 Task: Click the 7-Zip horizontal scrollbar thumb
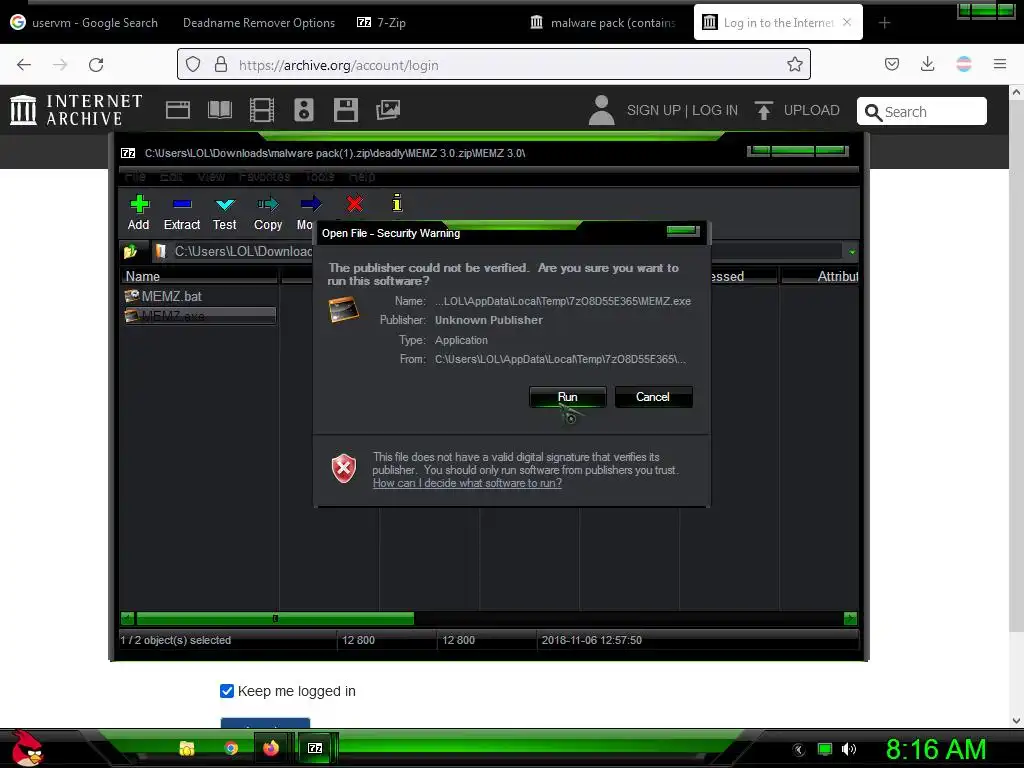pyautogui.click(x=275, y=618)
